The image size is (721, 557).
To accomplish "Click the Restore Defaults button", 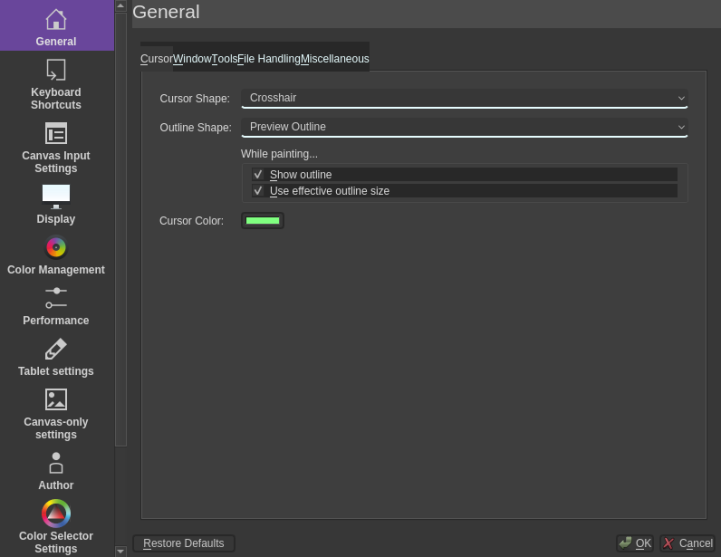I will point(184,543).
